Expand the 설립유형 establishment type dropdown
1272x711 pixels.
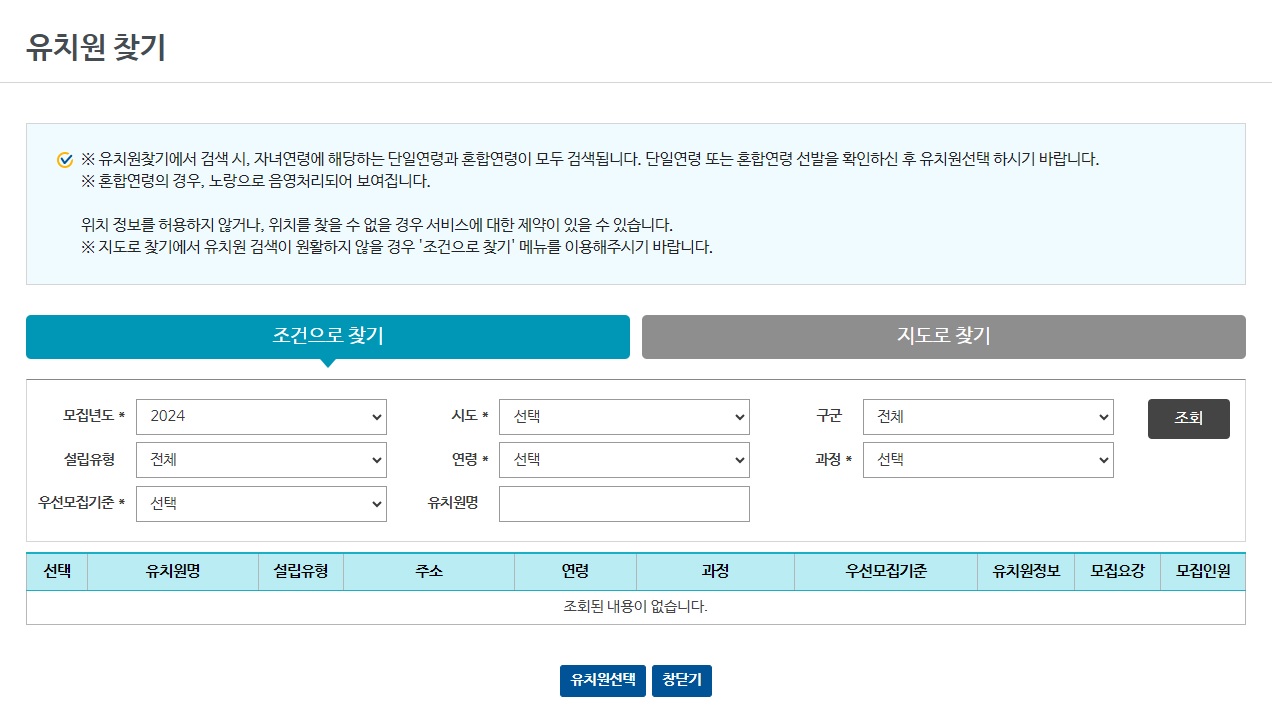pyautogui.click(x=260, y=460)
